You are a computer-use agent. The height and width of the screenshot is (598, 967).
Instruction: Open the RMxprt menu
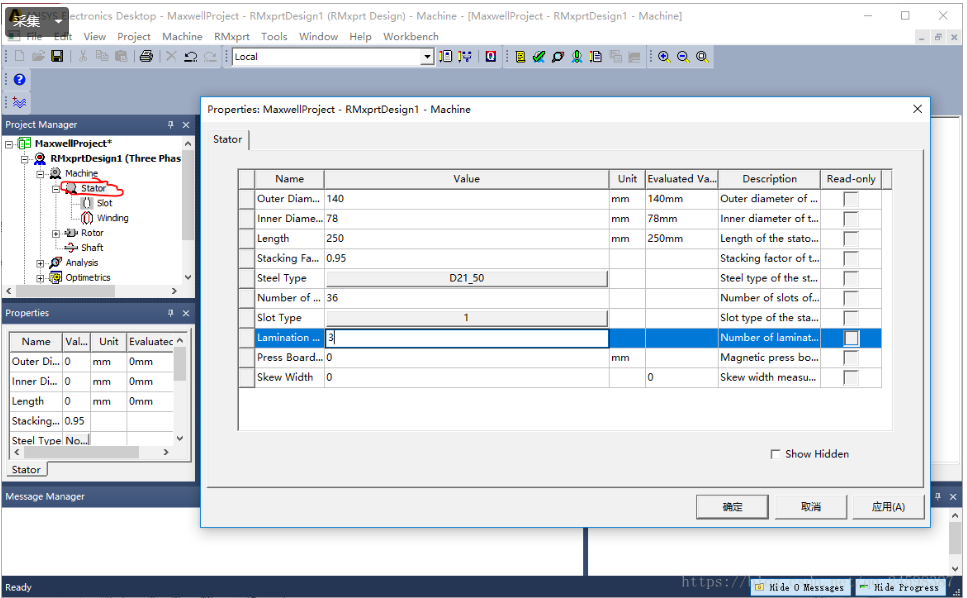coord(231,36)
